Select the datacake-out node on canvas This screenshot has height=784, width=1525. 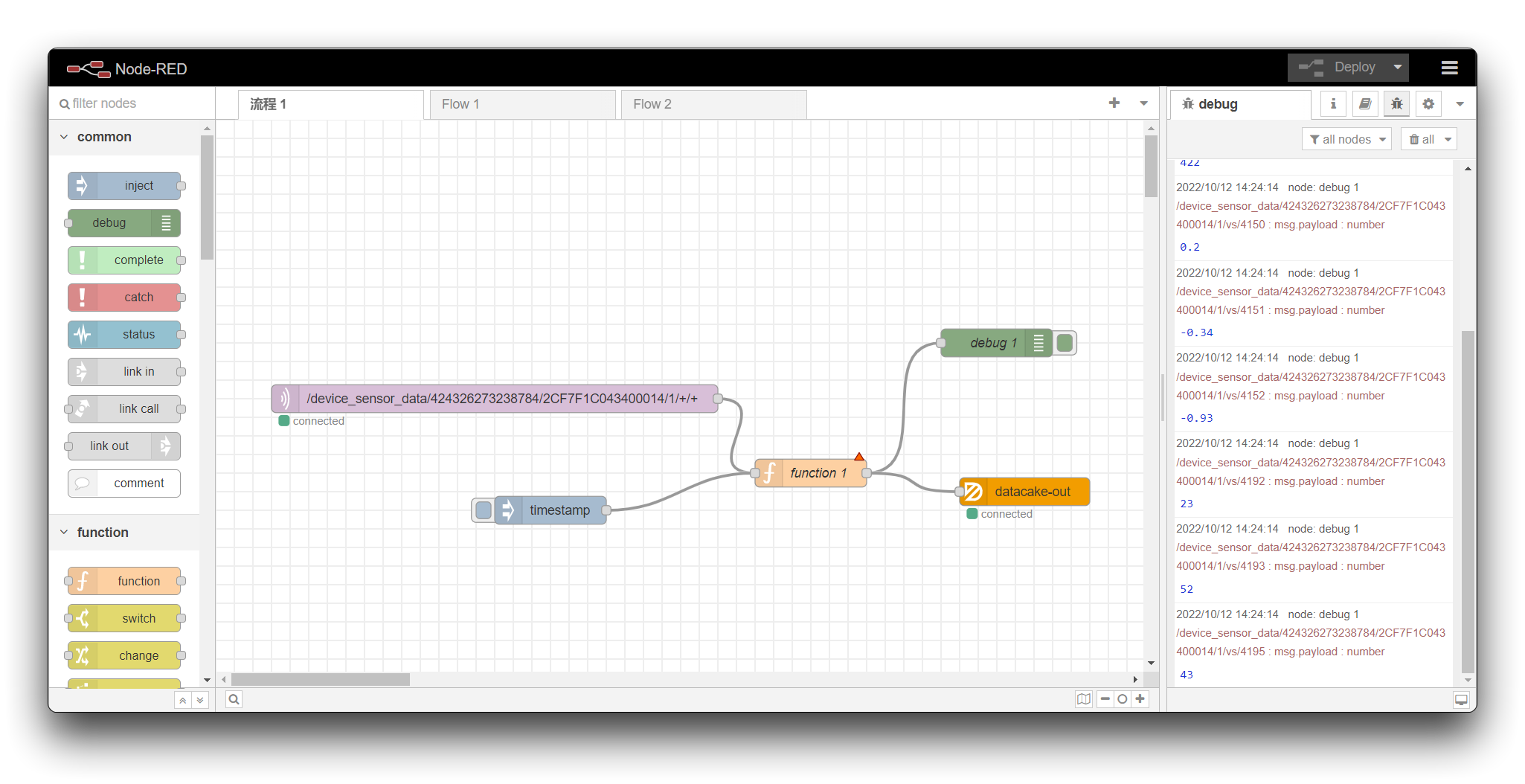point(1024,492)
